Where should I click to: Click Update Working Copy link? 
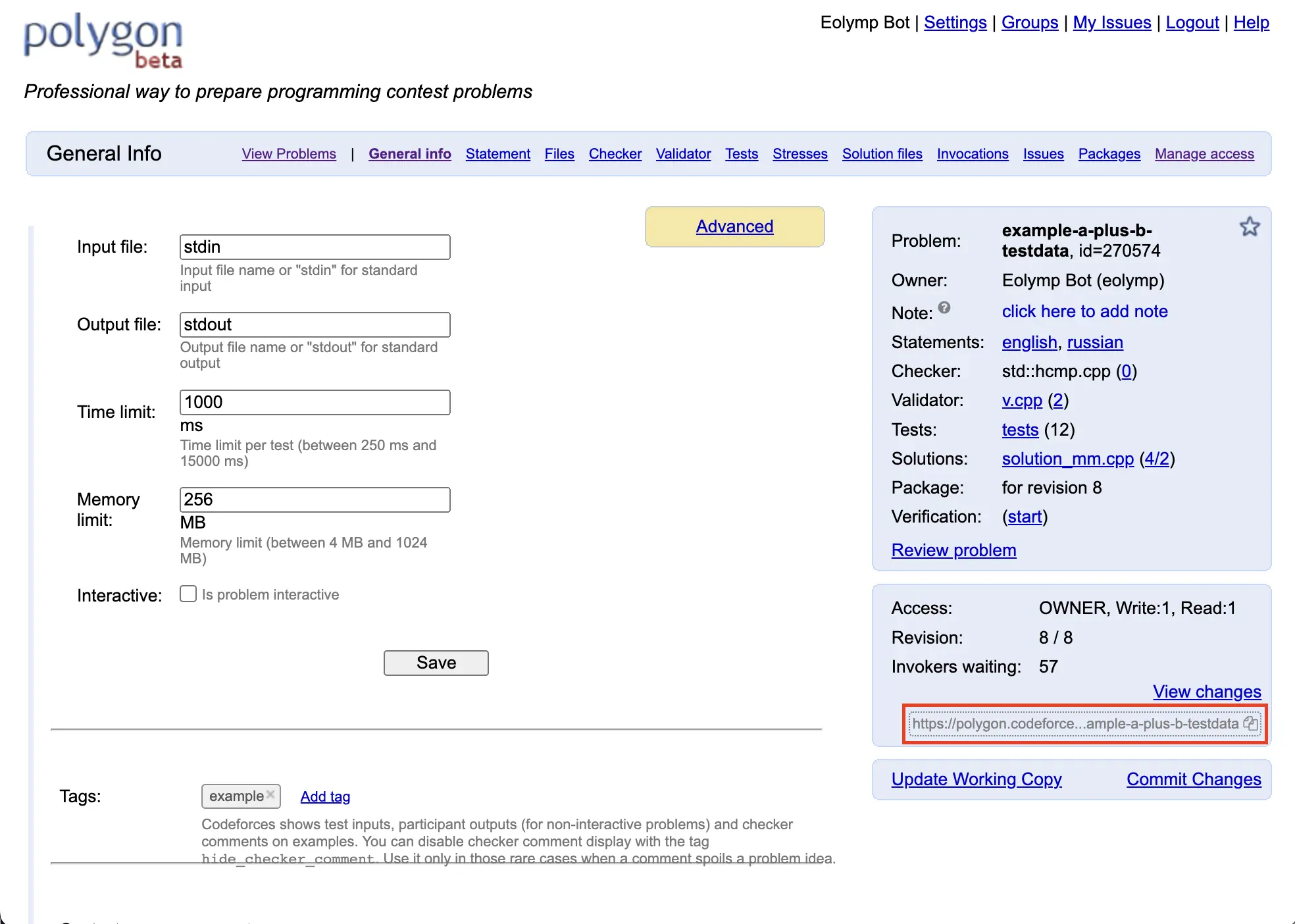[x=976, y=779]
